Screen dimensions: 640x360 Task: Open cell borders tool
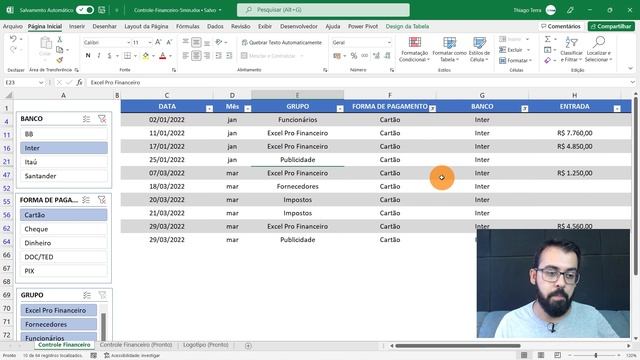128,56
